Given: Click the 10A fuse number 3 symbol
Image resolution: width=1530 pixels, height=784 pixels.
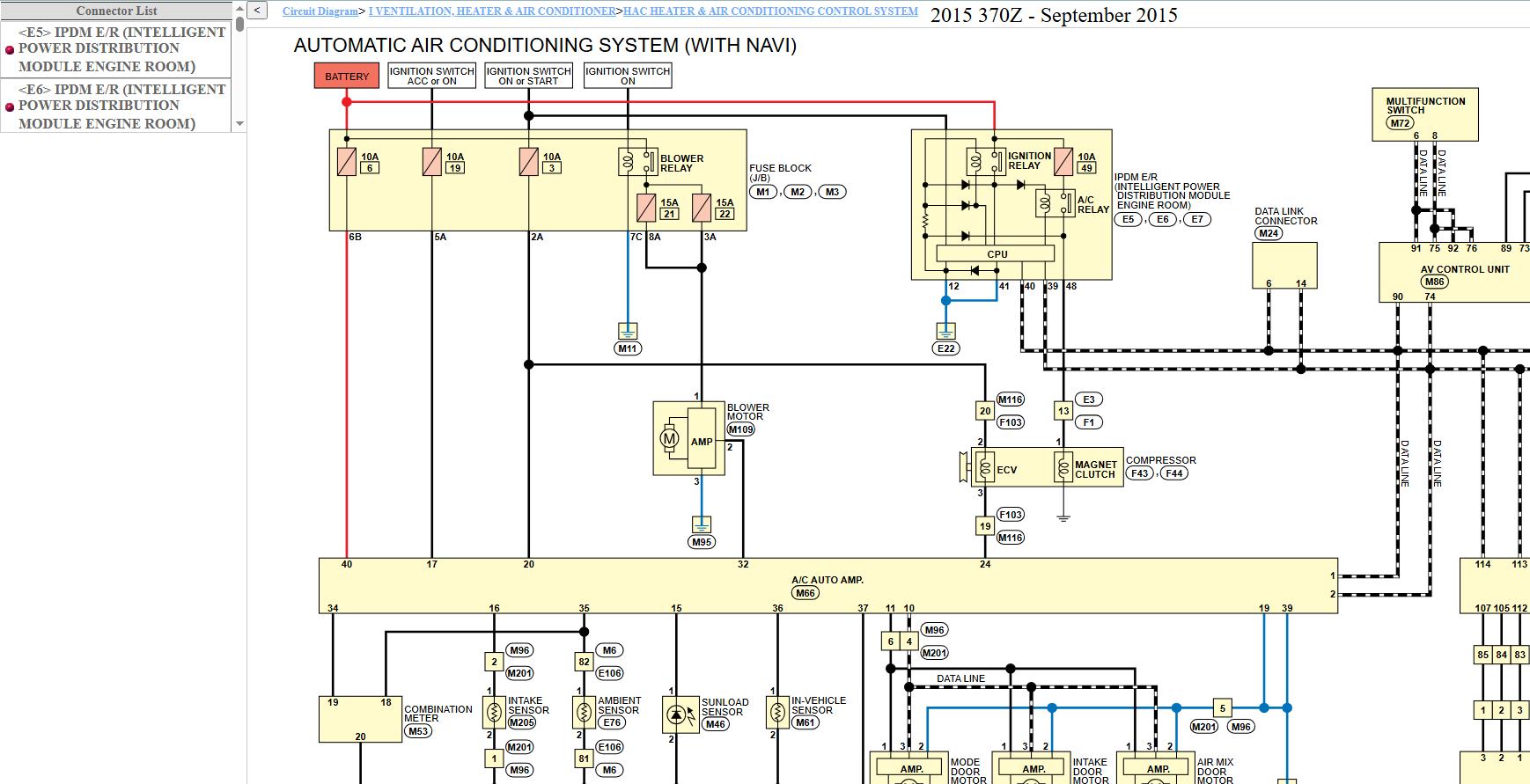Looking at the screenshot, I should point(528,162).
